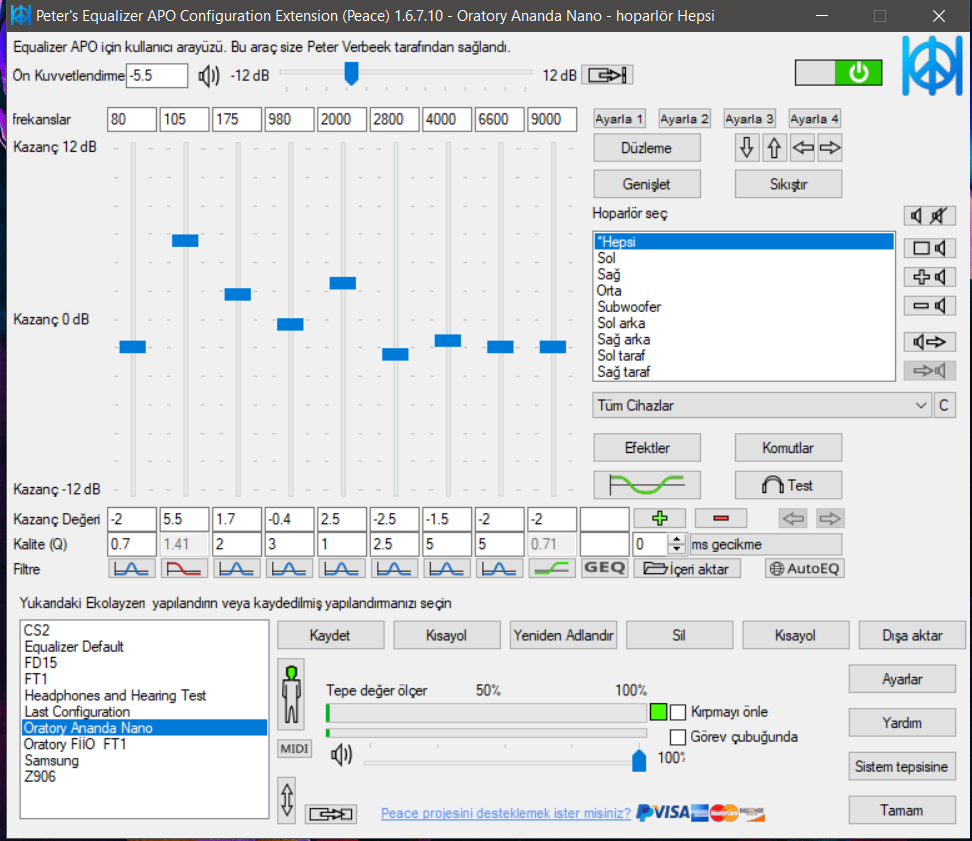Open the Tüm Cihazlar device dropdown
Screen dimensions: 972x841
click(x=762, y=405)
